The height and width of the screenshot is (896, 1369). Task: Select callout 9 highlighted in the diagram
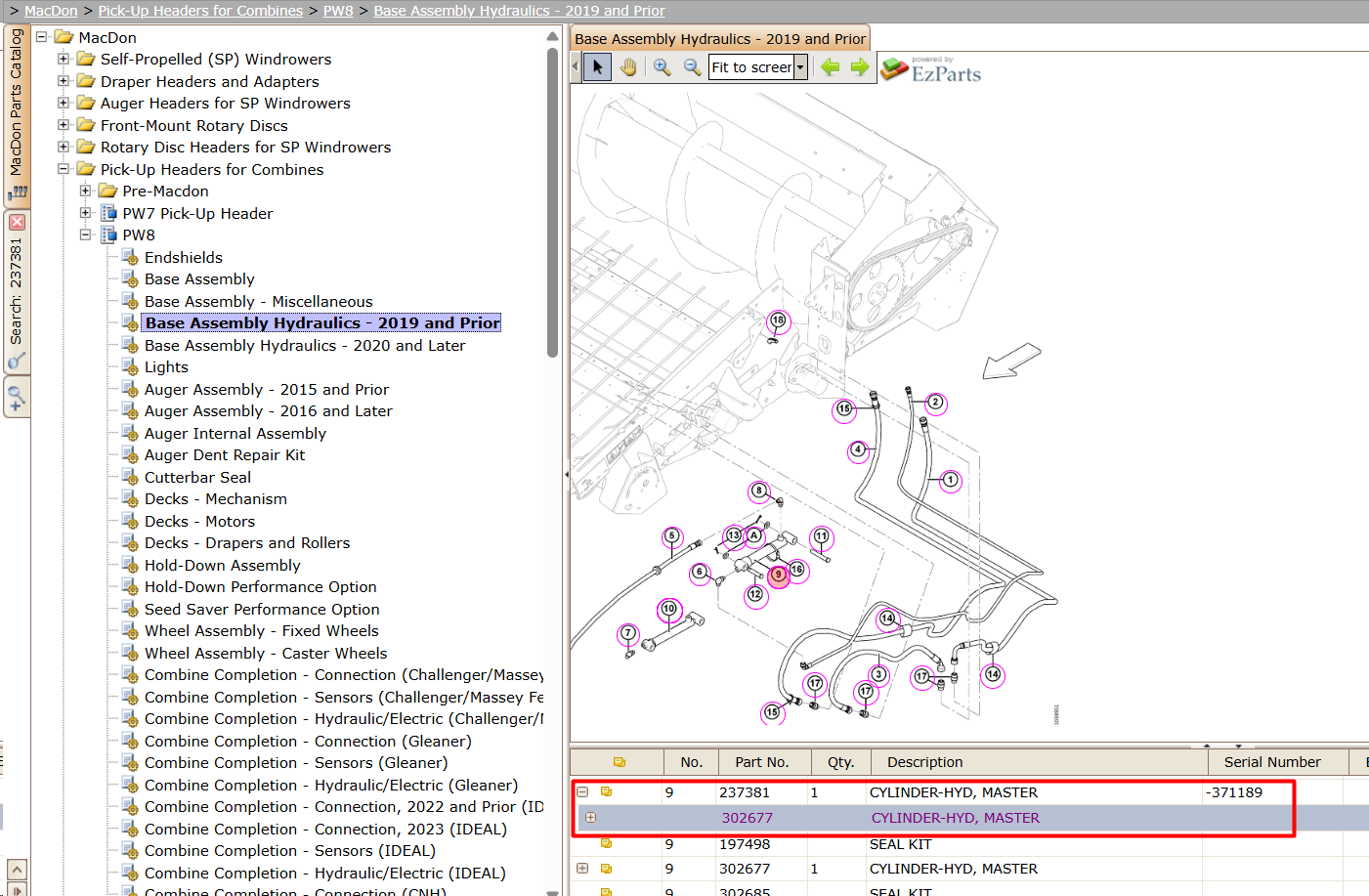(x=779, y=576)
